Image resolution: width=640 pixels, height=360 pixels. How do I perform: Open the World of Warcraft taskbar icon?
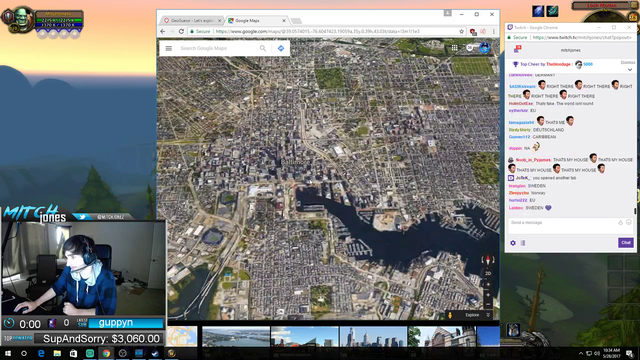171,353
